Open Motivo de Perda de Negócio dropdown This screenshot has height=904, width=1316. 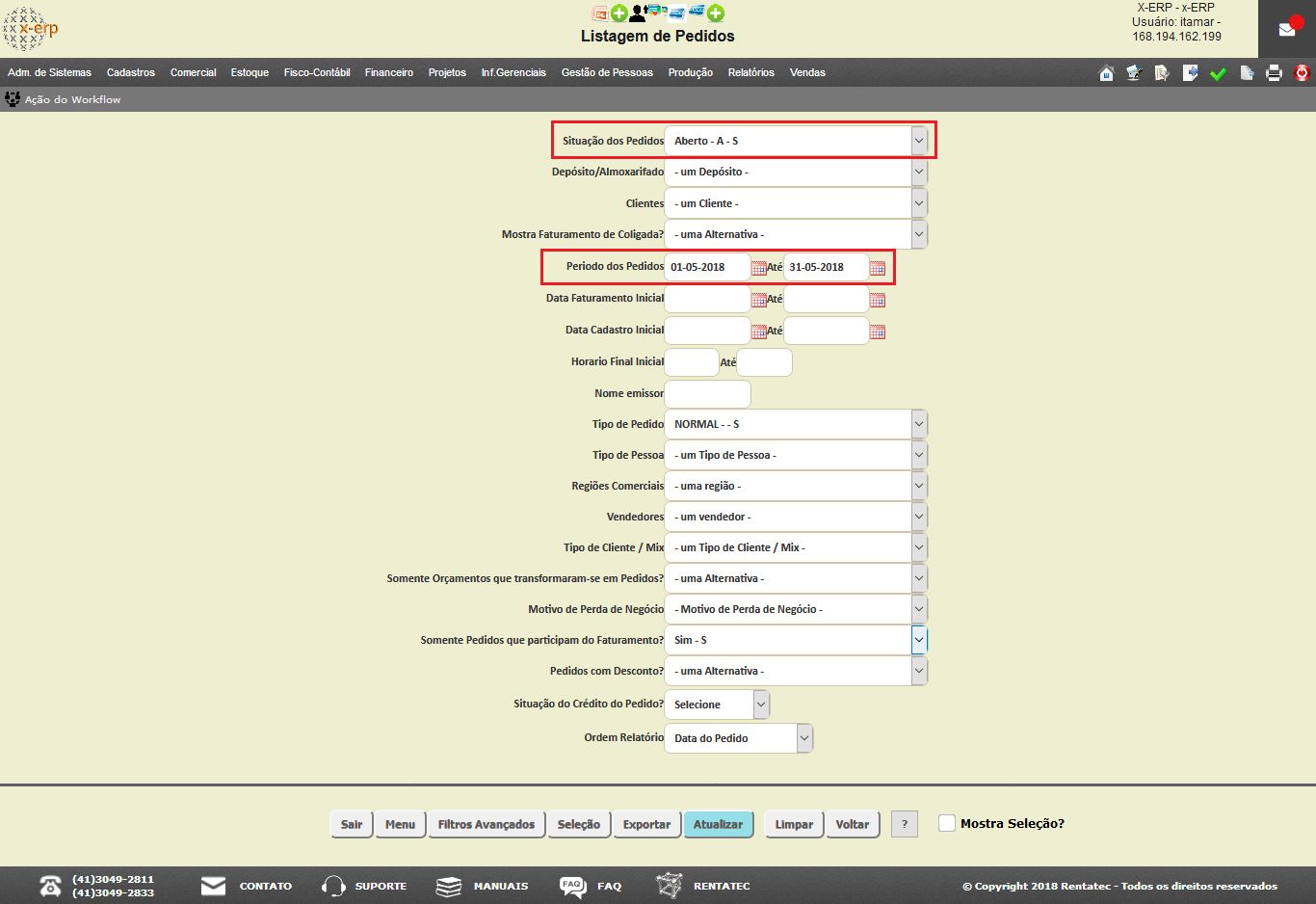pos(795,609)
